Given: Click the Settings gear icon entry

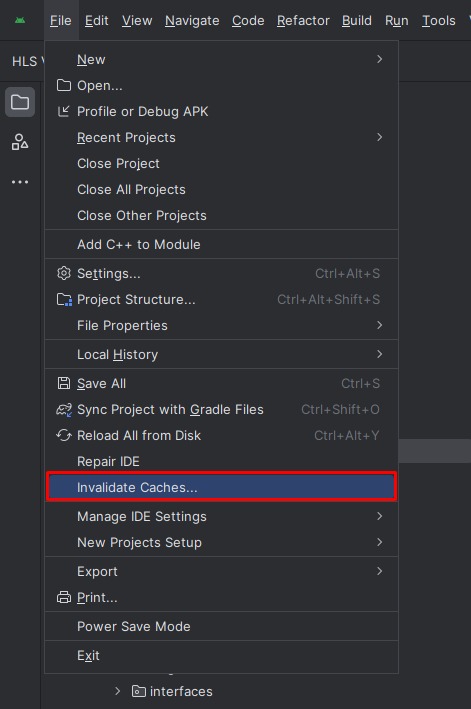Looking at the screenshot, I should coord(64,273).
